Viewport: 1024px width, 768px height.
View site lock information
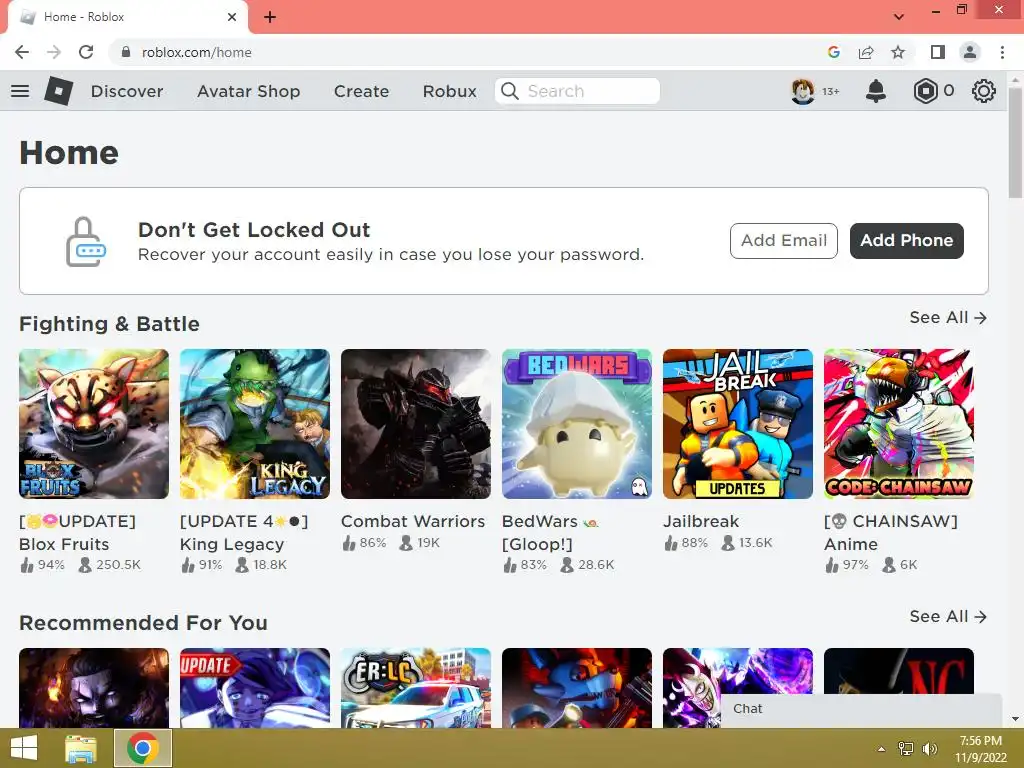click(126, 52)
